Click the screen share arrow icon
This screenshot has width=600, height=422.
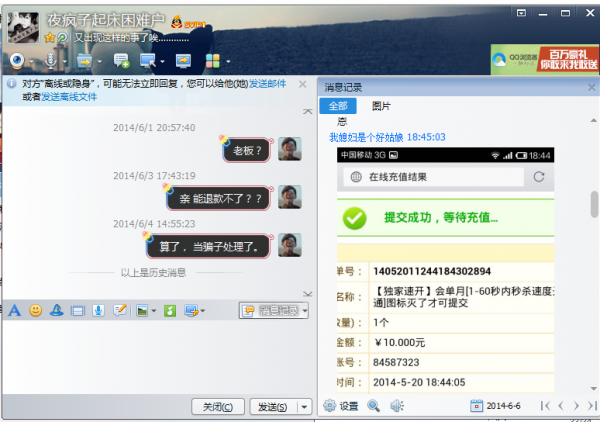pyautogui.click(x=183, y=61)
